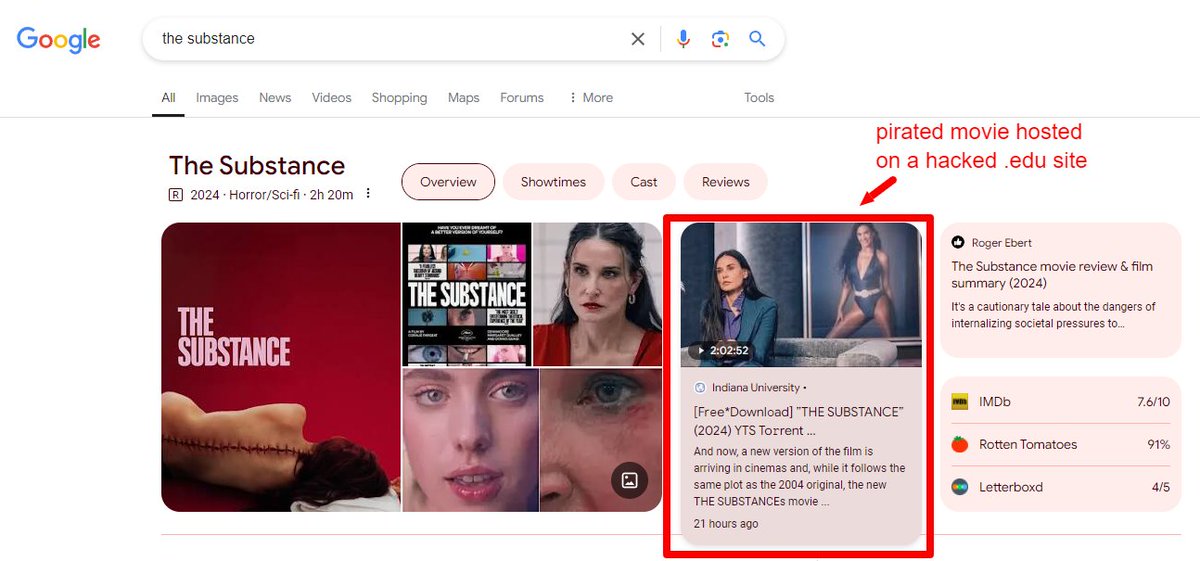This screenshot has height=561, width=1200.
Task: Open search Tools
Action: pyautogui.click(x=759, y=98)
